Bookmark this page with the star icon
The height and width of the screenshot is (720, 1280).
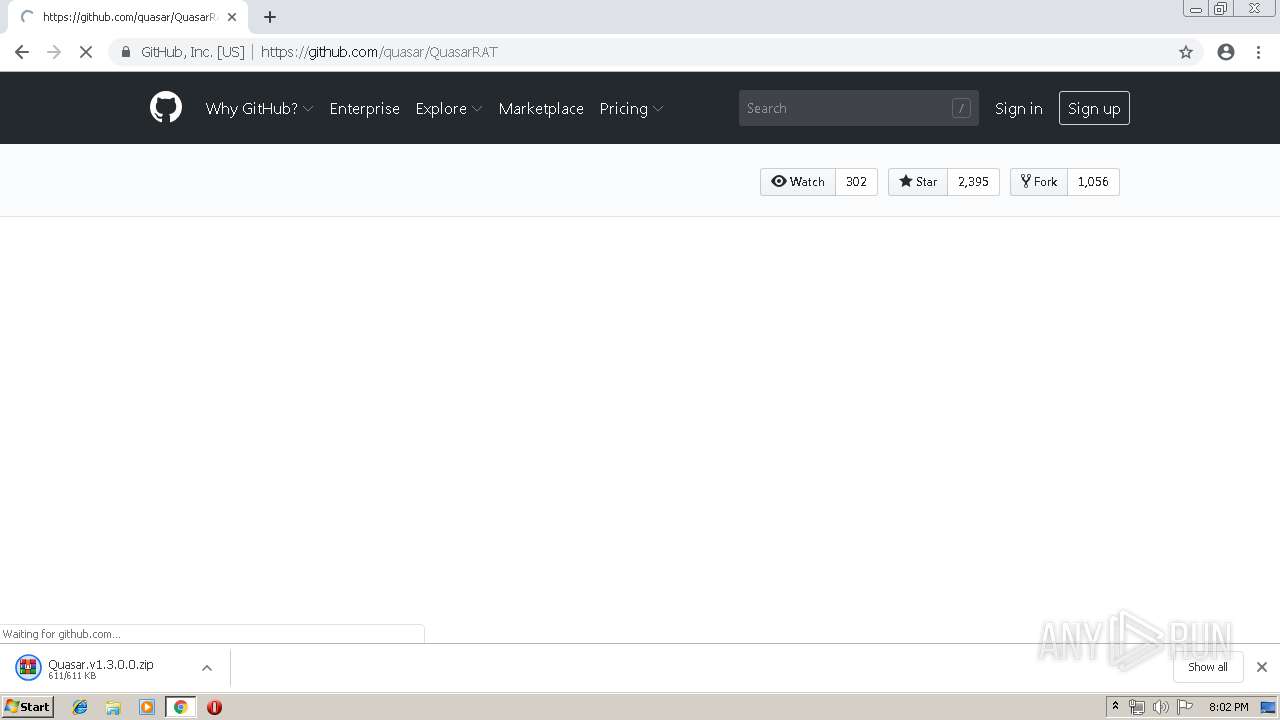[1186, 52]
